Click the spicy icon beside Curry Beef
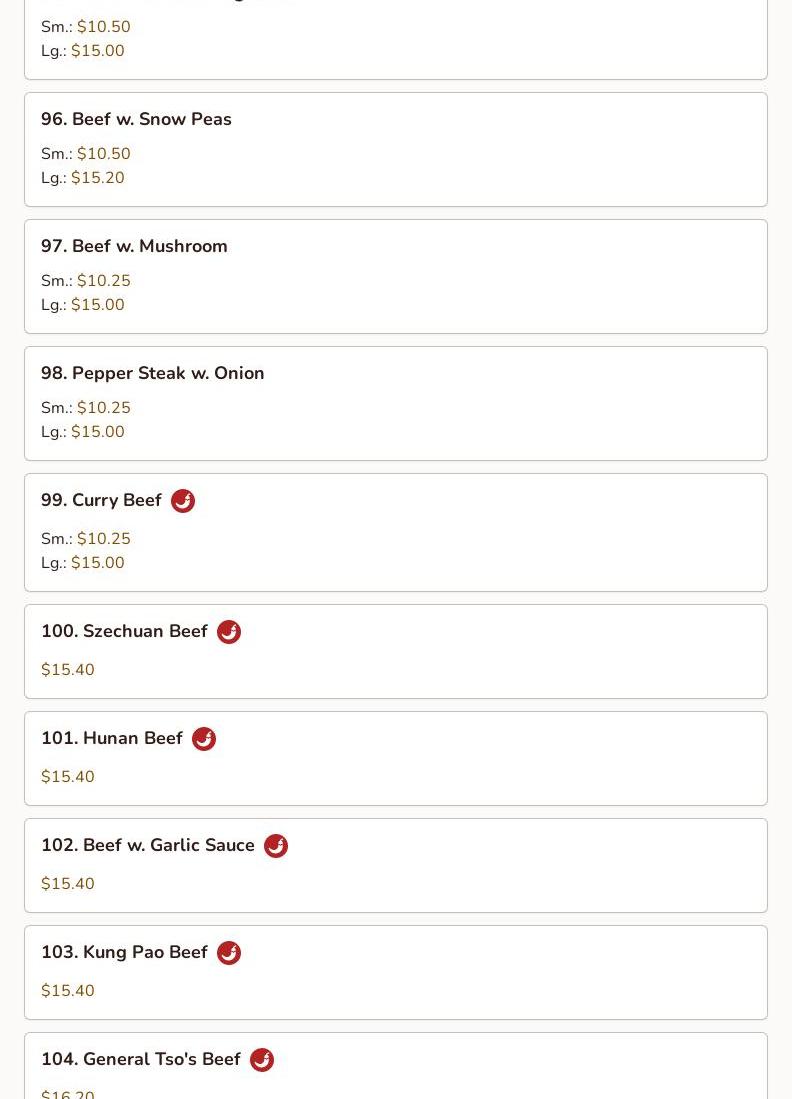 (x=183, y=500)
